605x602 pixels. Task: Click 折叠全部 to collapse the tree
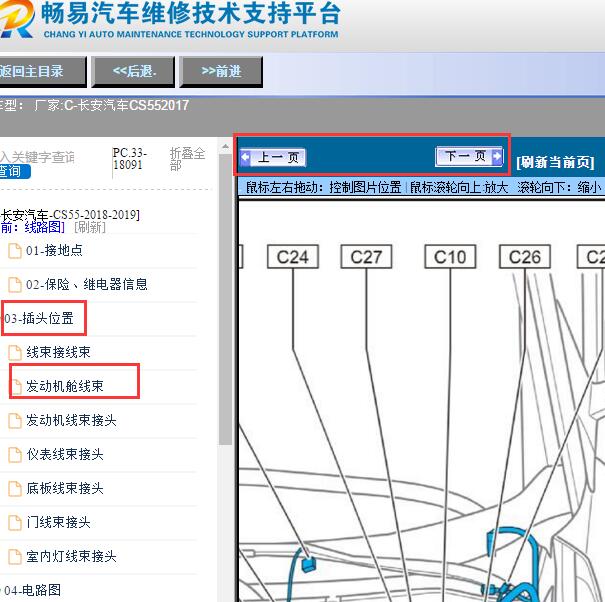click(x=187, y=159)
